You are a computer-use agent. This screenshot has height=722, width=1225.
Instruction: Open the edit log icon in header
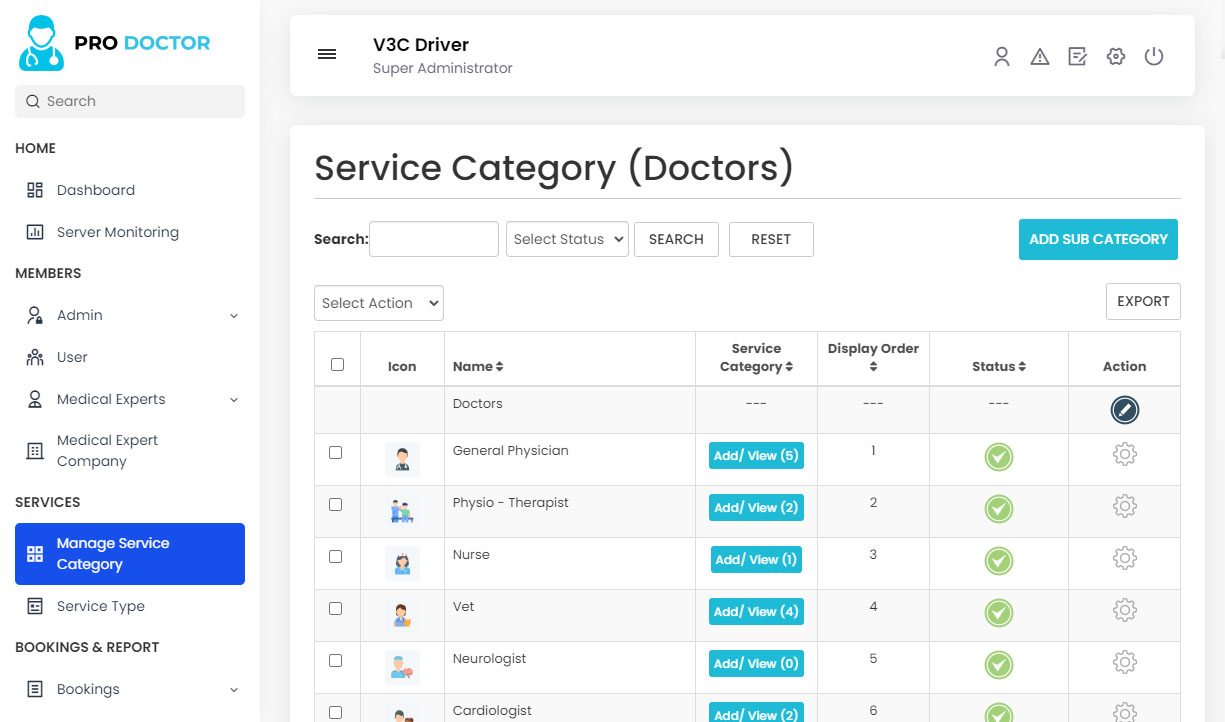[x=1077, y=56]
